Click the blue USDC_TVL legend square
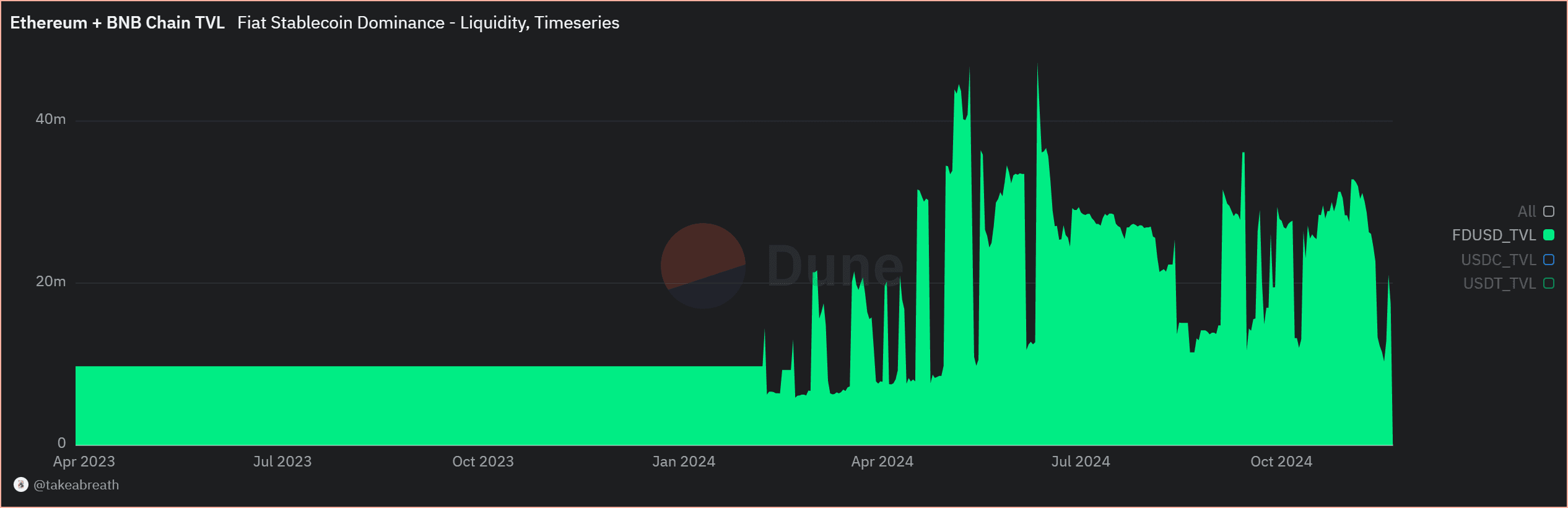 tap(1549, 260)
